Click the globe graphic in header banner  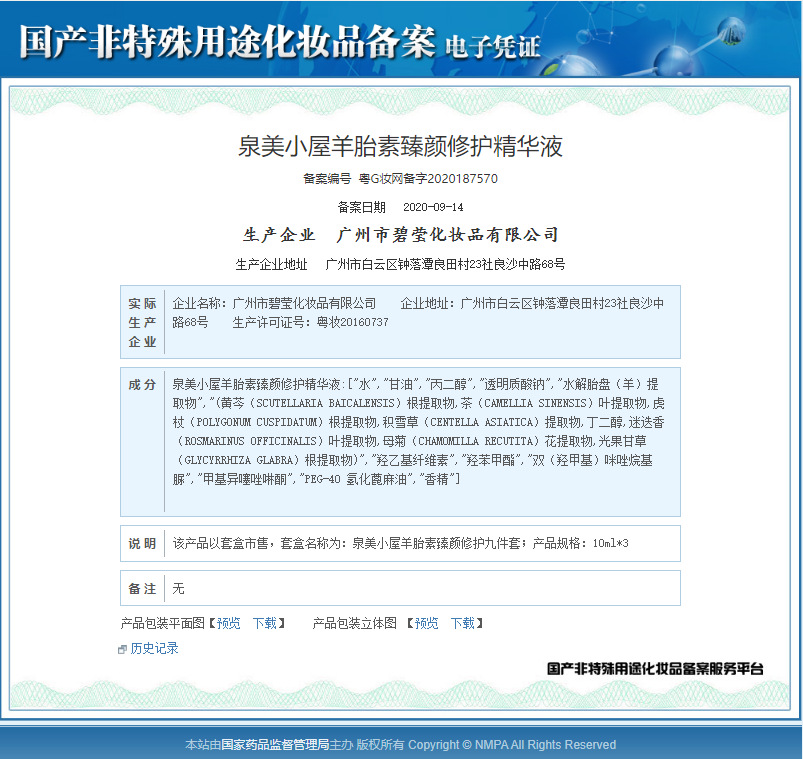[x=731, y=32]
